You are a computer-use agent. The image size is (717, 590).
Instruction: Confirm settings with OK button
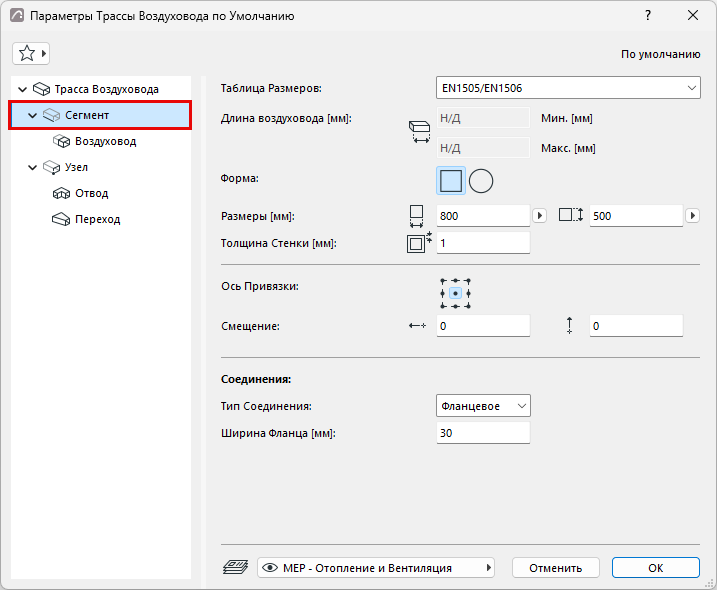[x=656, y=568]
